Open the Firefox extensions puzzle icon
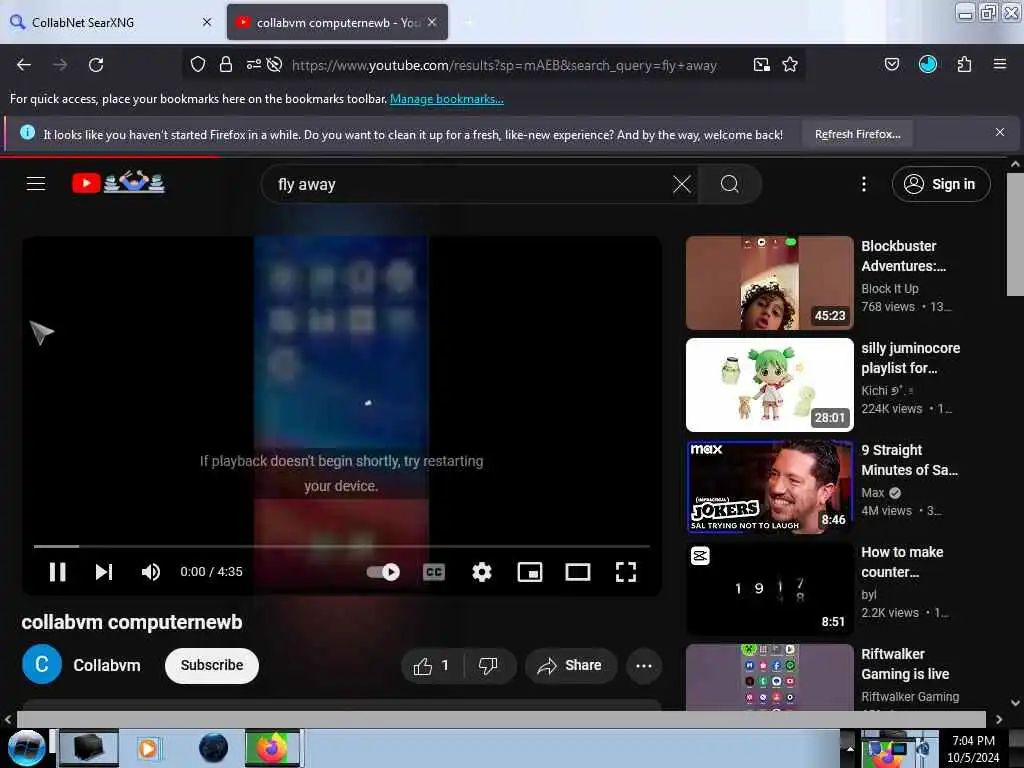This screenshot has width=1024, height=768. point(965,64)
